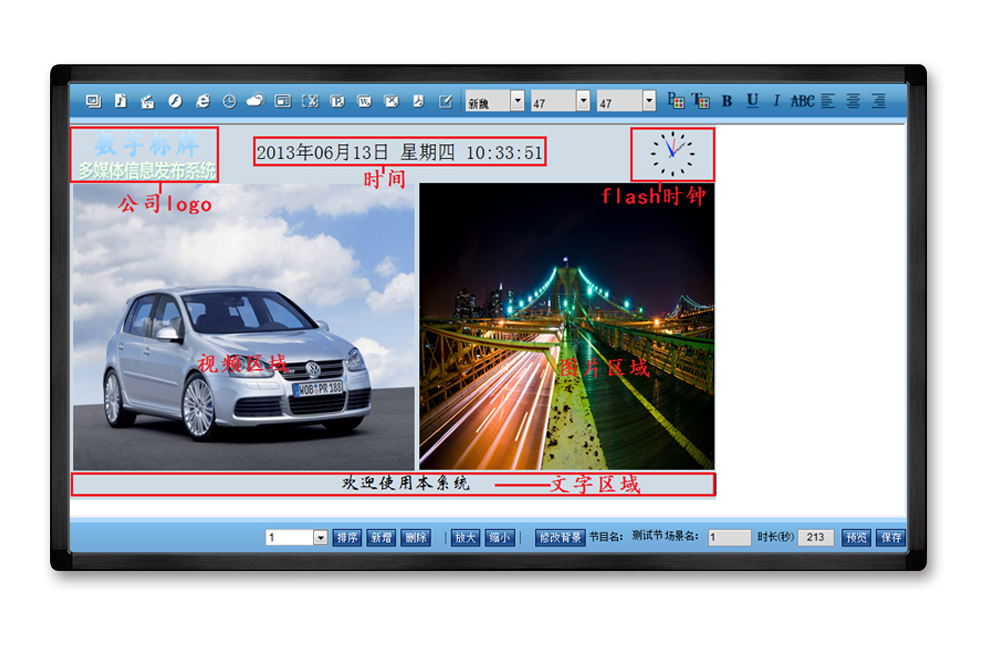Save the program with 保存 button
Image resolution: width=990 pixels, height=645 pixels.
click(891, 538)
